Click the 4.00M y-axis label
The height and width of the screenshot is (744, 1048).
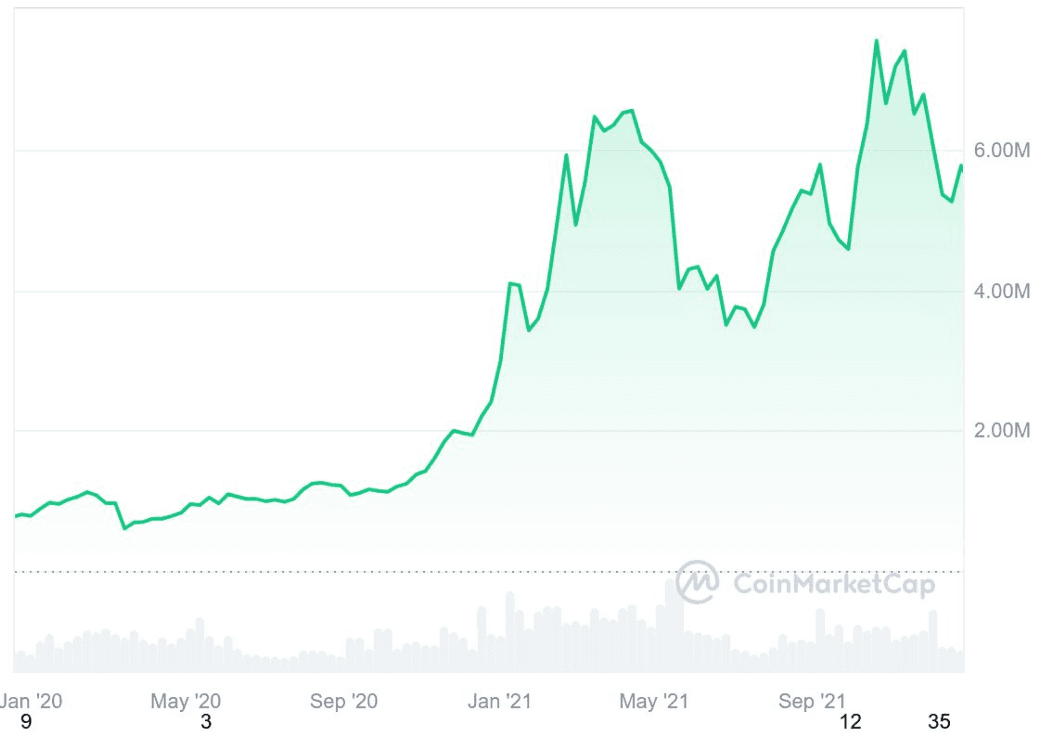[1003, 292]
